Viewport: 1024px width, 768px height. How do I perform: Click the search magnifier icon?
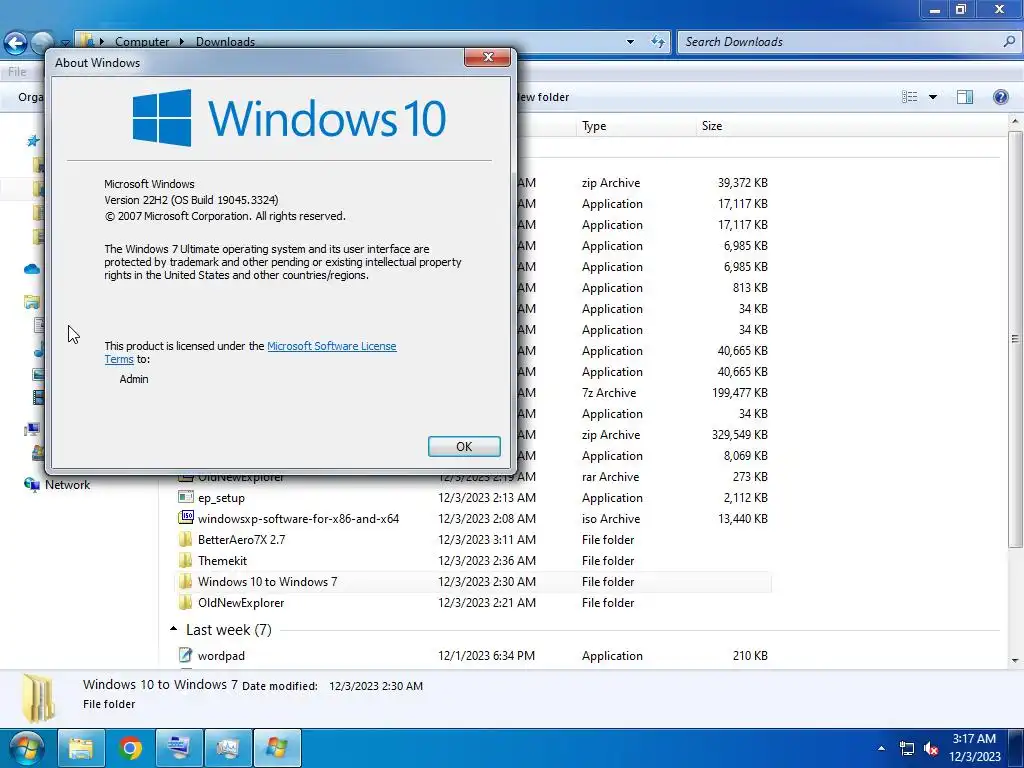tap(1009, 42)
